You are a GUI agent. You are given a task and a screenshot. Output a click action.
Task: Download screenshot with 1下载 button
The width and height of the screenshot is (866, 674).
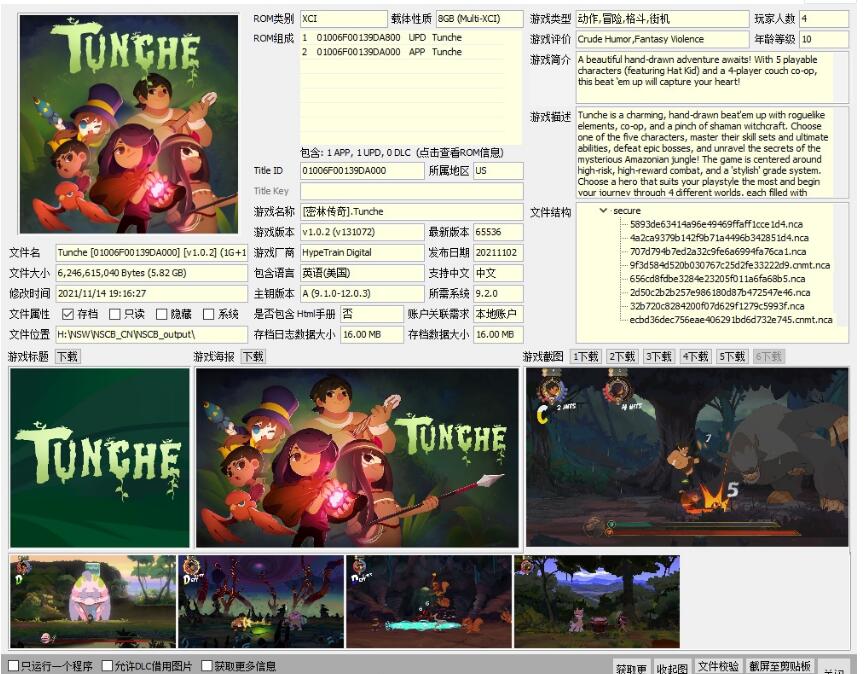pyautogui.click(x=585, y=357)
